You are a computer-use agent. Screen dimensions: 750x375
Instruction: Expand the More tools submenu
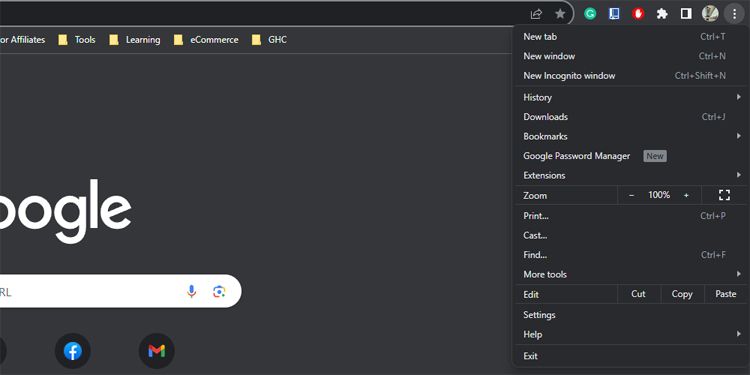[631, 274]
